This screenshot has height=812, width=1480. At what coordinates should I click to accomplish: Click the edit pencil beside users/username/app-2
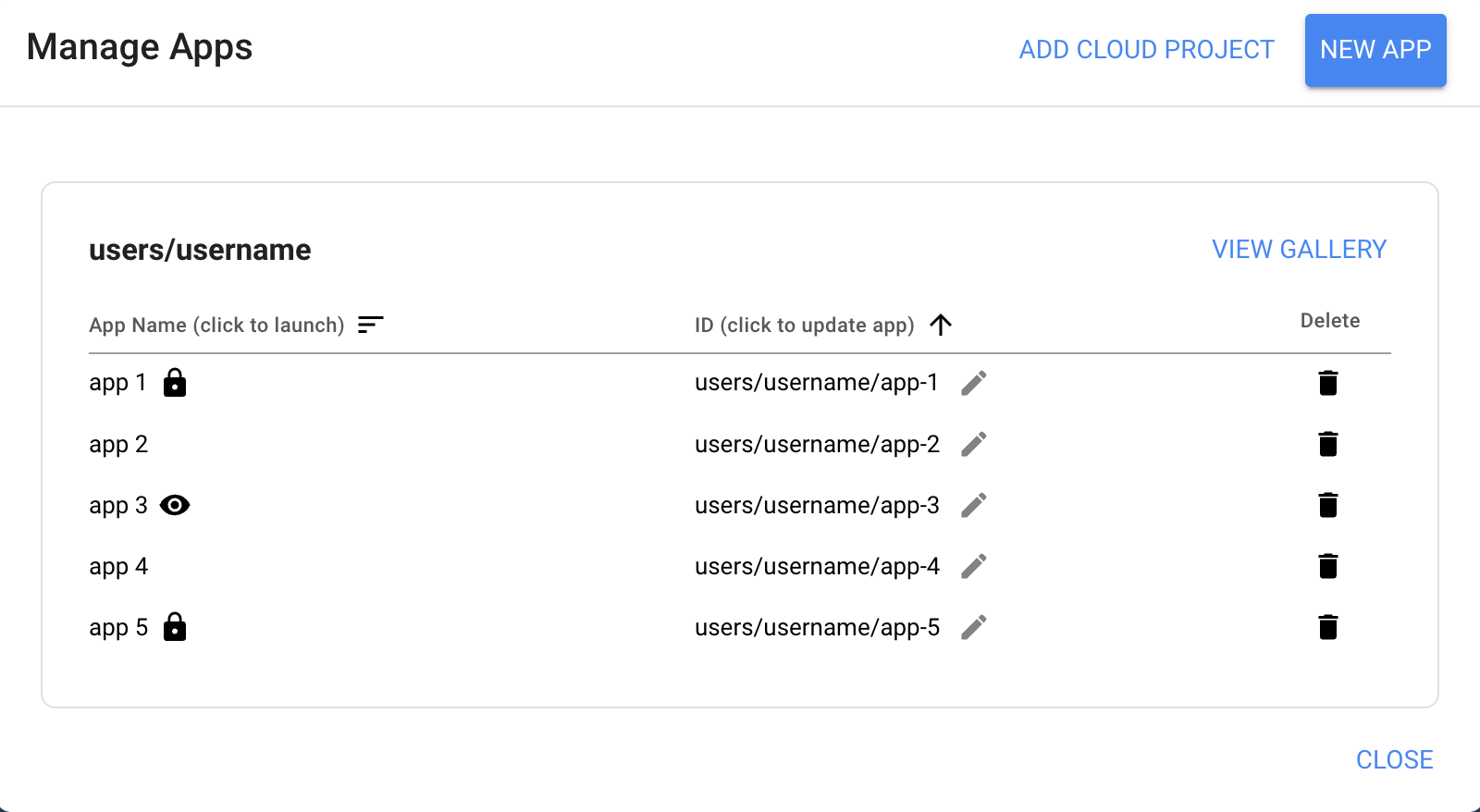point(973,444)
